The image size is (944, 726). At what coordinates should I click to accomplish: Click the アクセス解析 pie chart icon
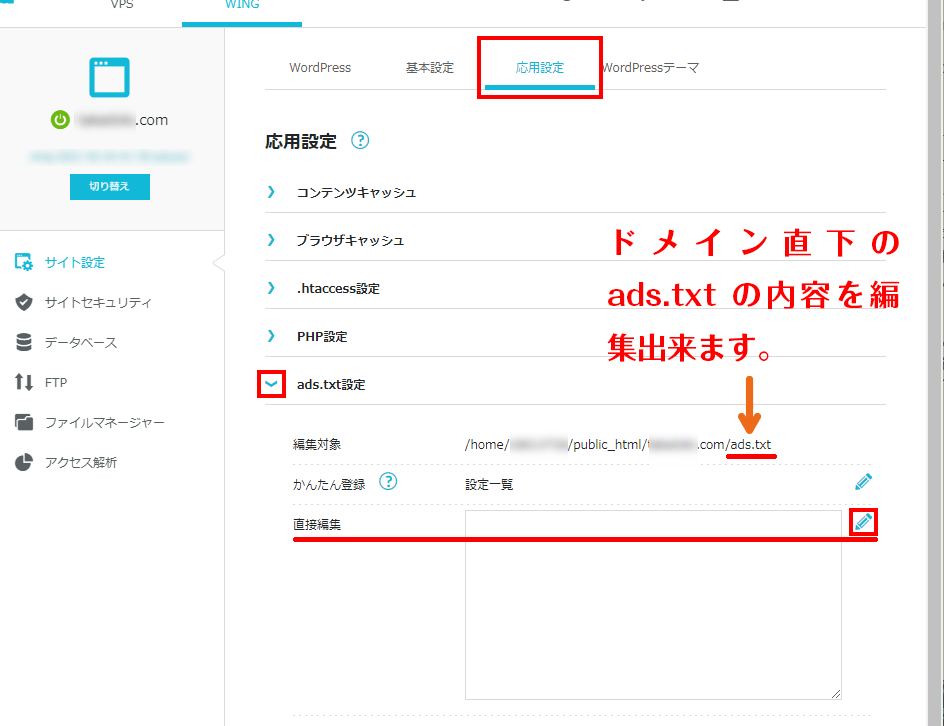coord(24,462)
